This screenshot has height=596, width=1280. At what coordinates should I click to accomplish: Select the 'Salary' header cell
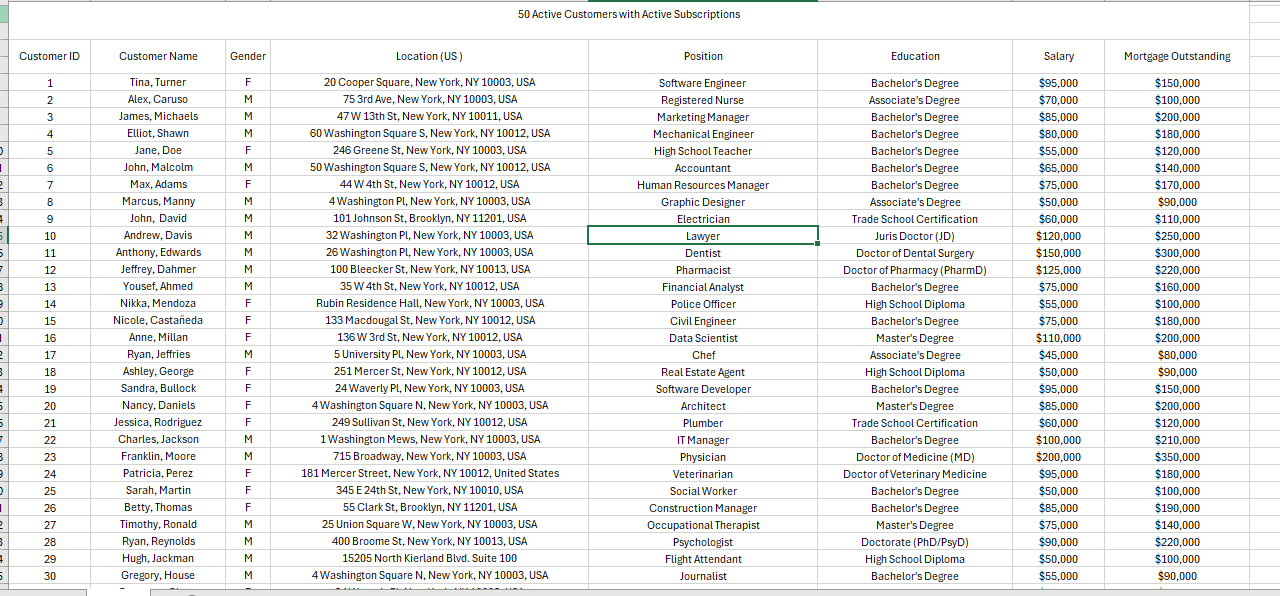(x=1058, y=56)
